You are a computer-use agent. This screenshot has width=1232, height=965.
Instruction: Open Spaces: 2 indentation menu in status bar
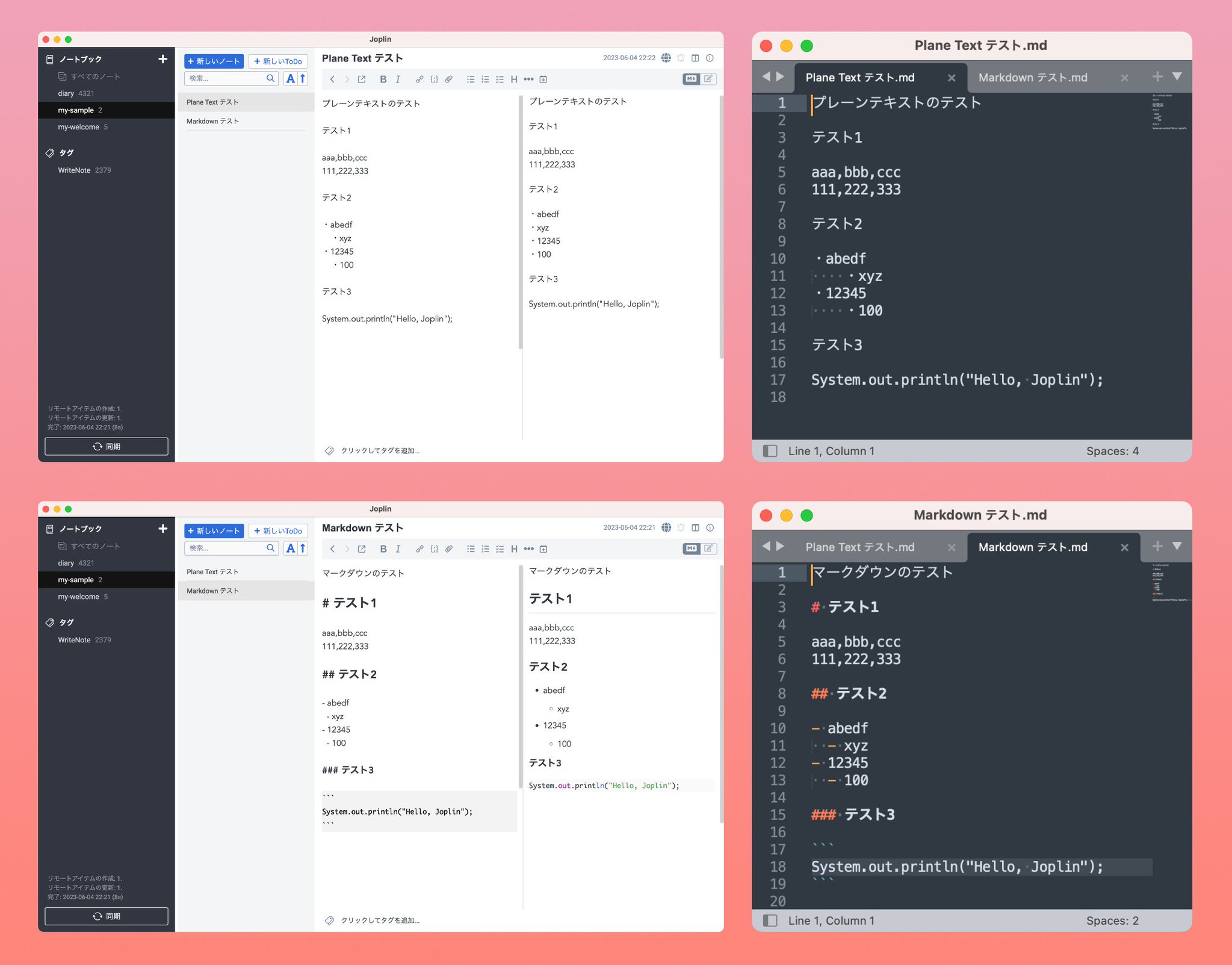(x=1112, y=920)
